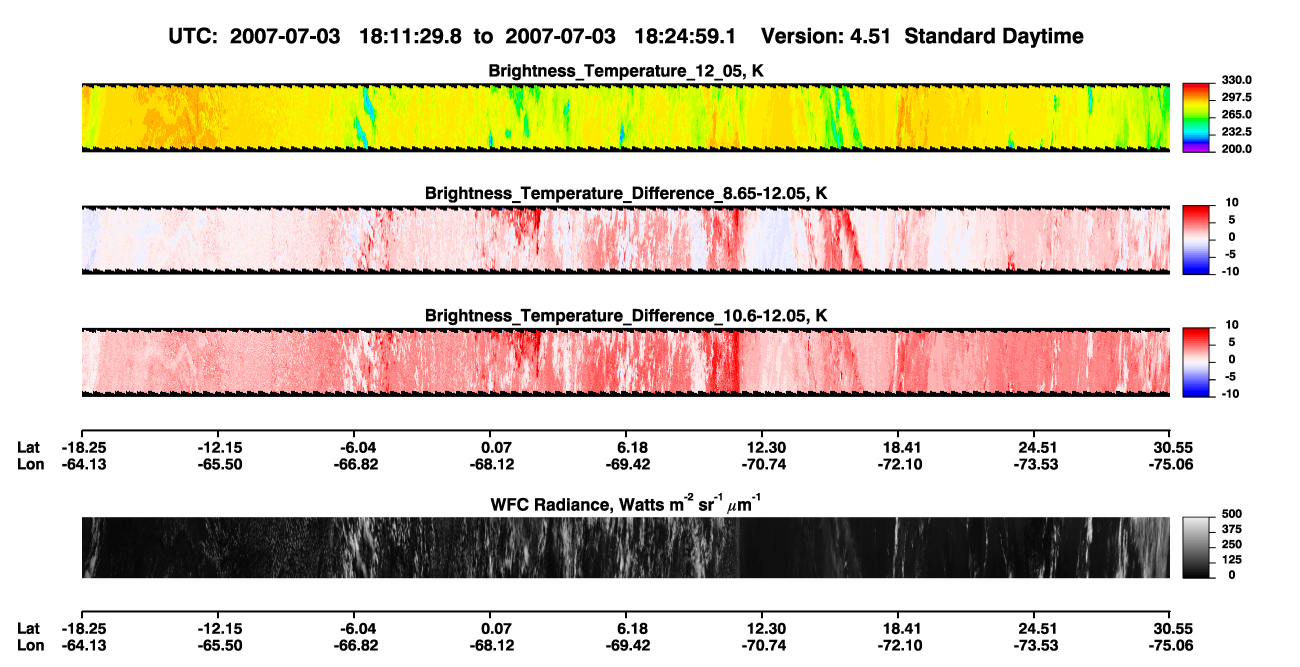Click the "232.5" colorbar tick label
This screenshot has width=1300, height=667.
[1235, 131]
